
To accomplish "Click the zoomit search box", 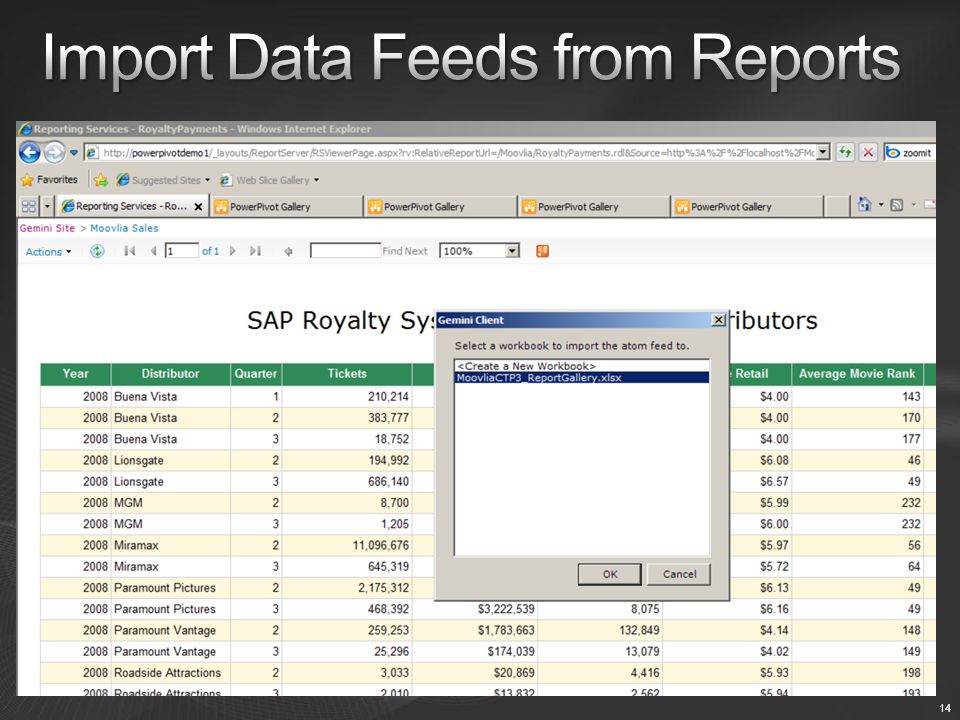I will 910,153.
